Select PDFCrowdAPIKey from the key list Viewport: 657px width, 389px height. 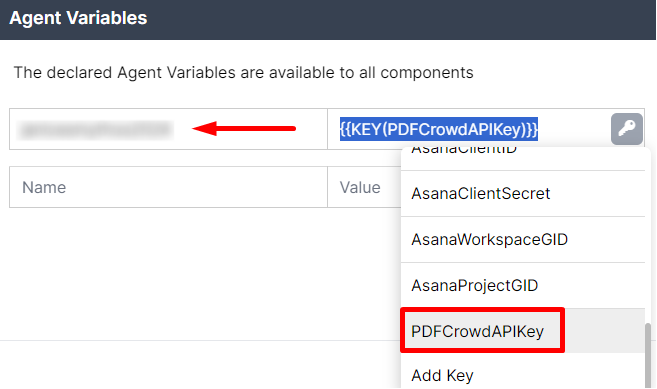point(477,331)
